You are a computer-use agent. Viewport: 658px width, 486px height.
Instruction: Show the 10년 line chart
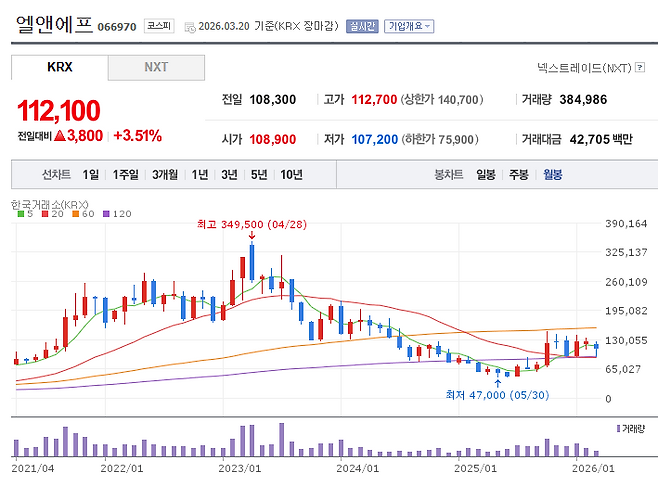tap(291, 174)
